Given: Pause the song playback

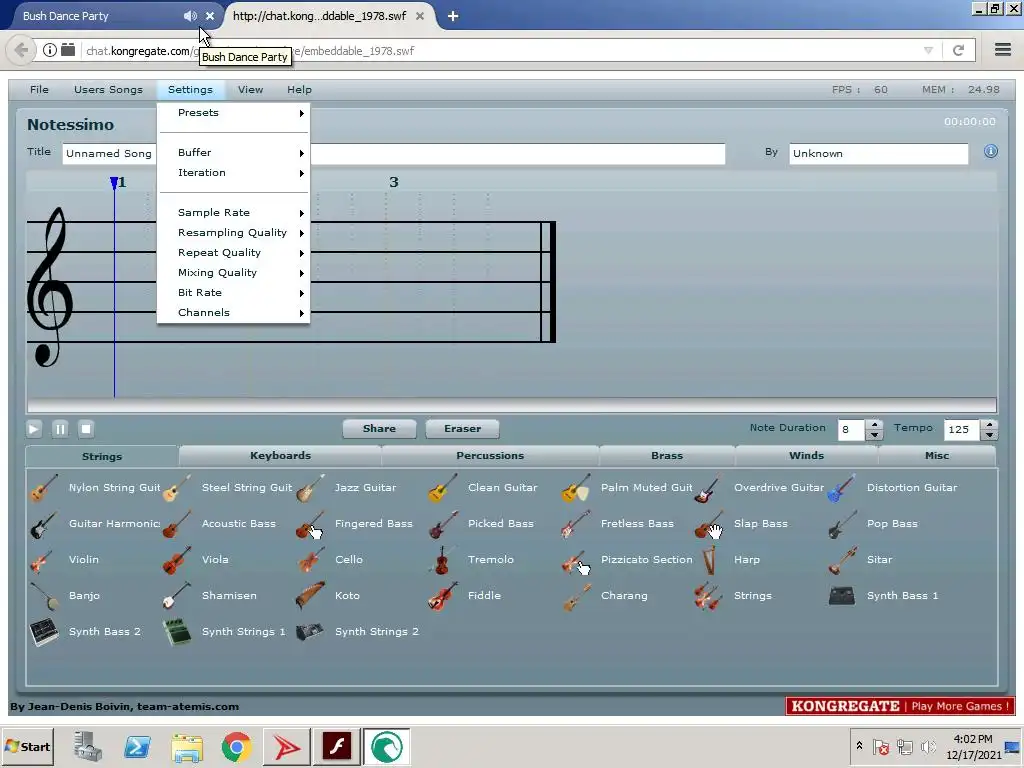Looking at the screenshot, I should coord(60,429).
